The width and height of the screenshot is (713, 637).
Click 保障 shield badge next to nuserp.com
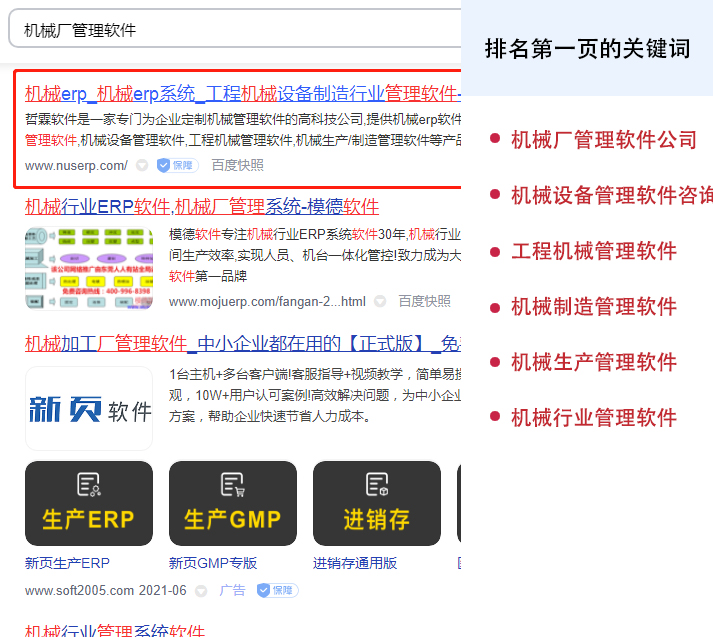click(177, 166)
